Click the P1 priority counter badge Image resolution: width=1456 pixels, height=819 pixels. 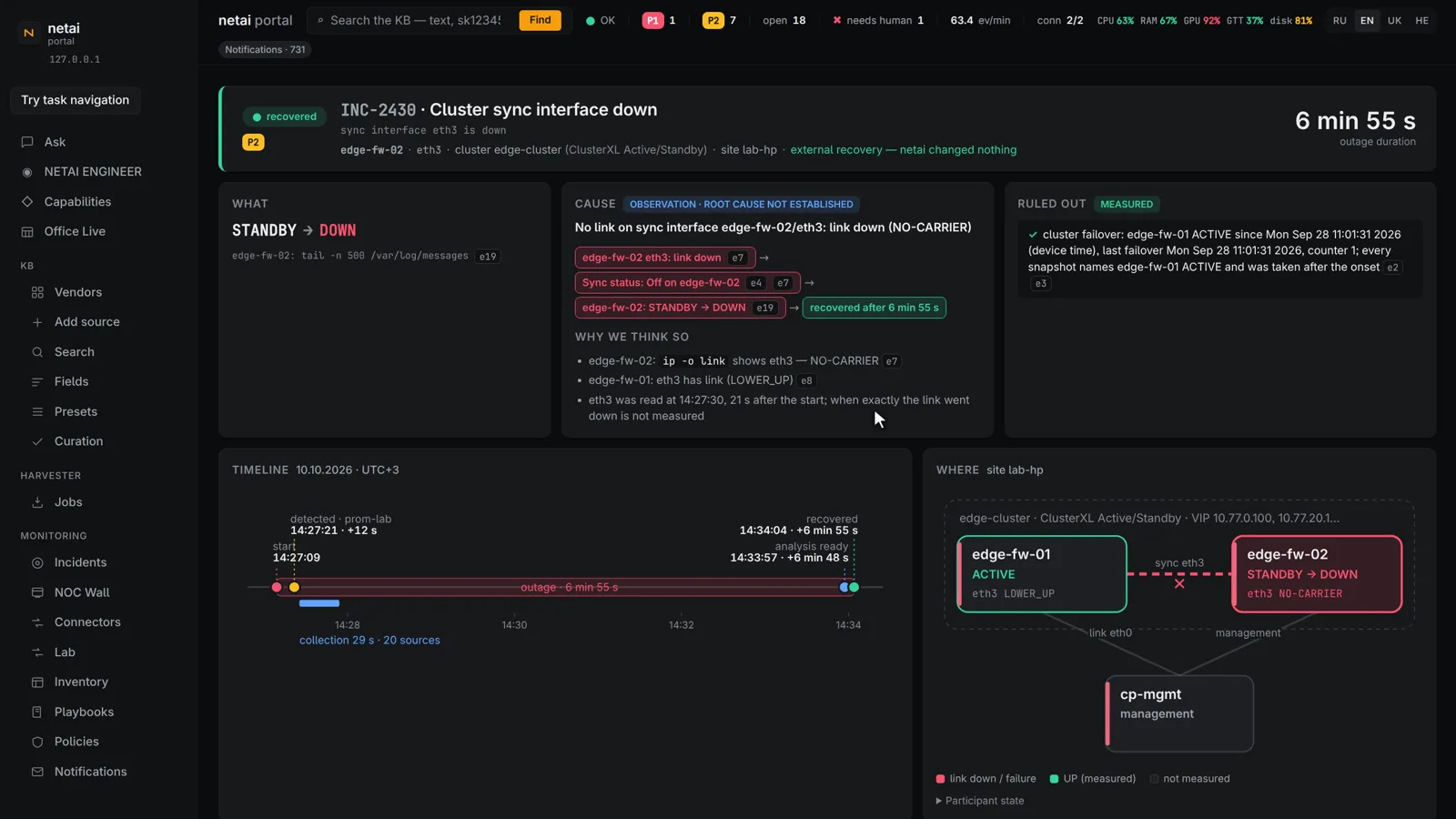pyautogui.click(x=652, y=20)
